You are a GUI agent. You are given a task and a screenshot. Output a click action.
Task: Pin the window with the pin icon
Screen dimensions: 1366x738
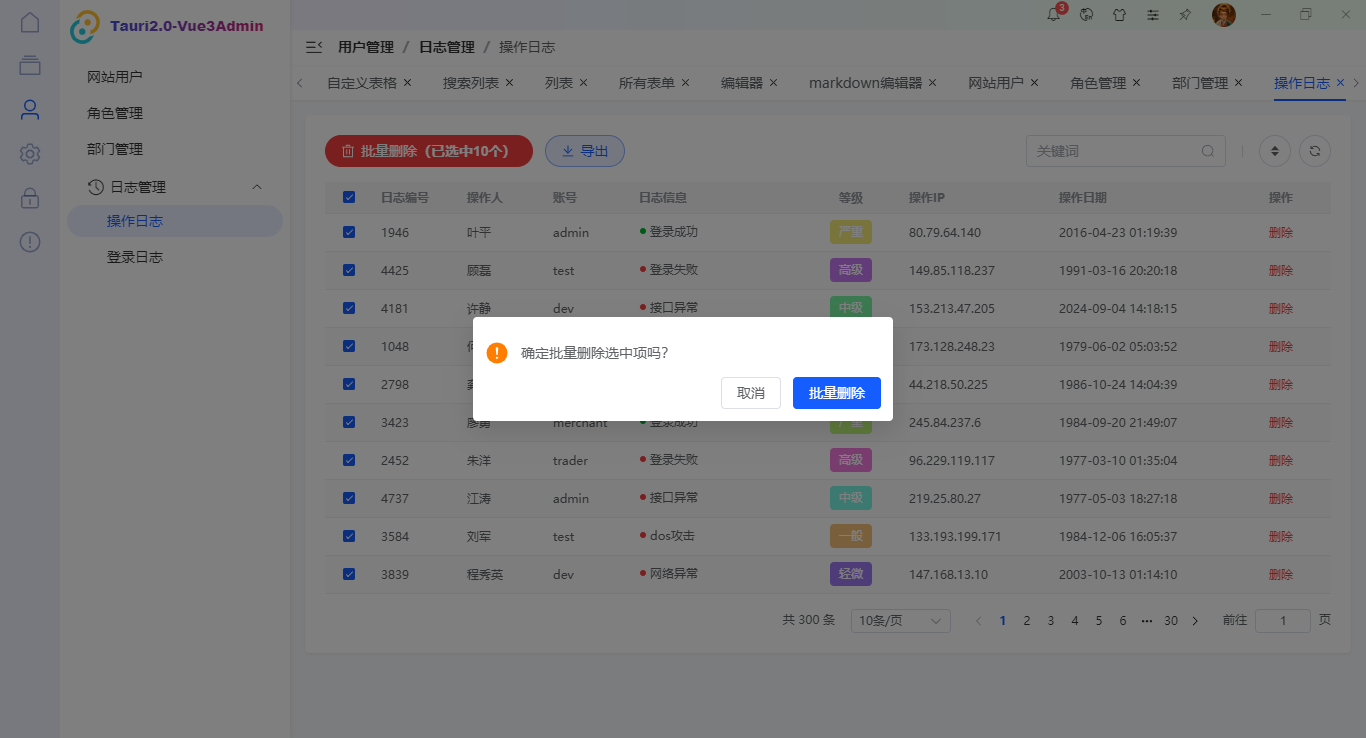click(1185, 14)
